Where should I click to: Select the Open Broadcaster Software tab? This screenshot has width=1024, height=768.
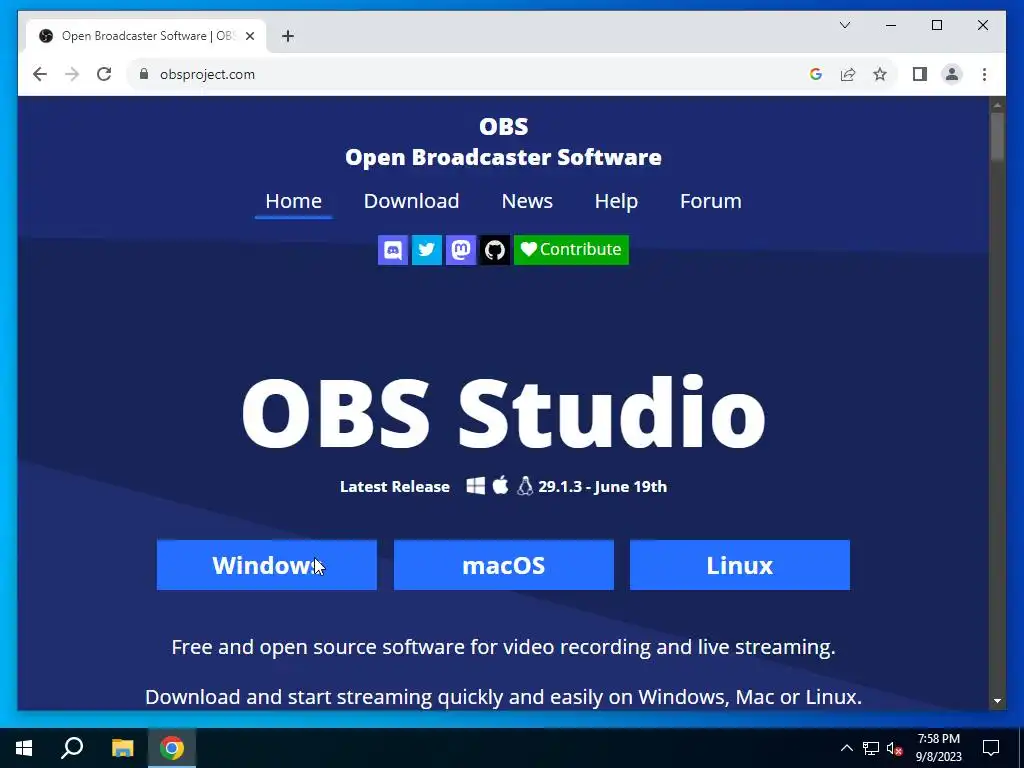[146, 36]
